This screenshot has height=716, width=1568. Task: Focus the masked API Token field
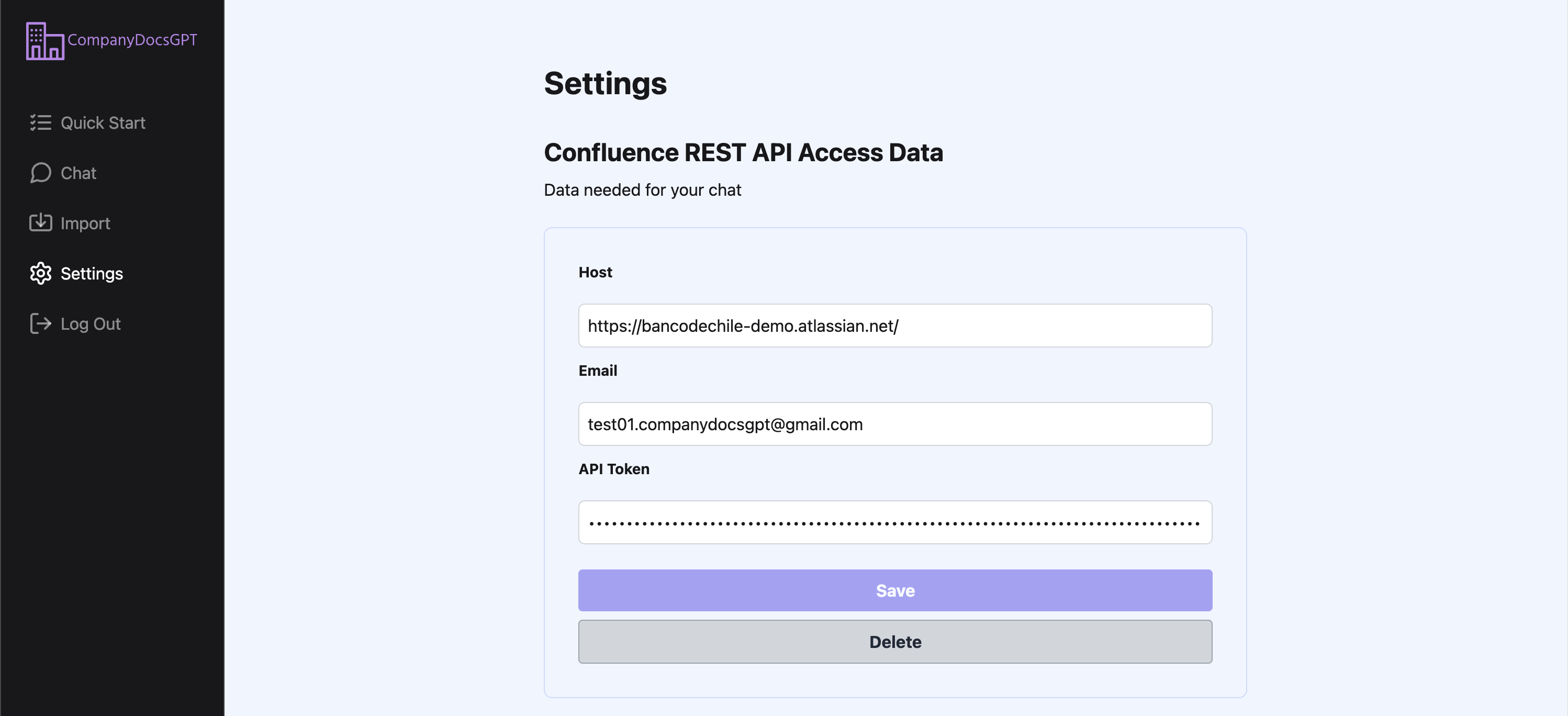895,522
